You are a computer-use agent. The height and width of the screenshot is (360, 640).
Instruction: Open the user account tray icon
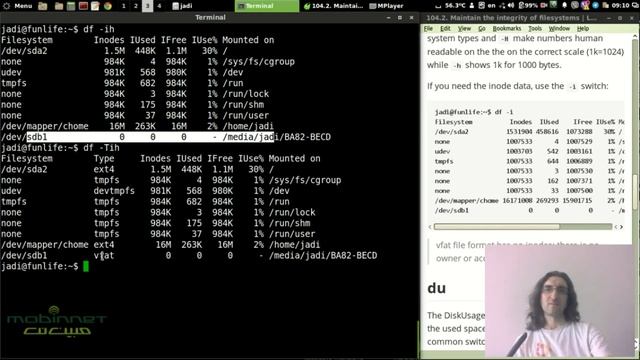point(472,6)
